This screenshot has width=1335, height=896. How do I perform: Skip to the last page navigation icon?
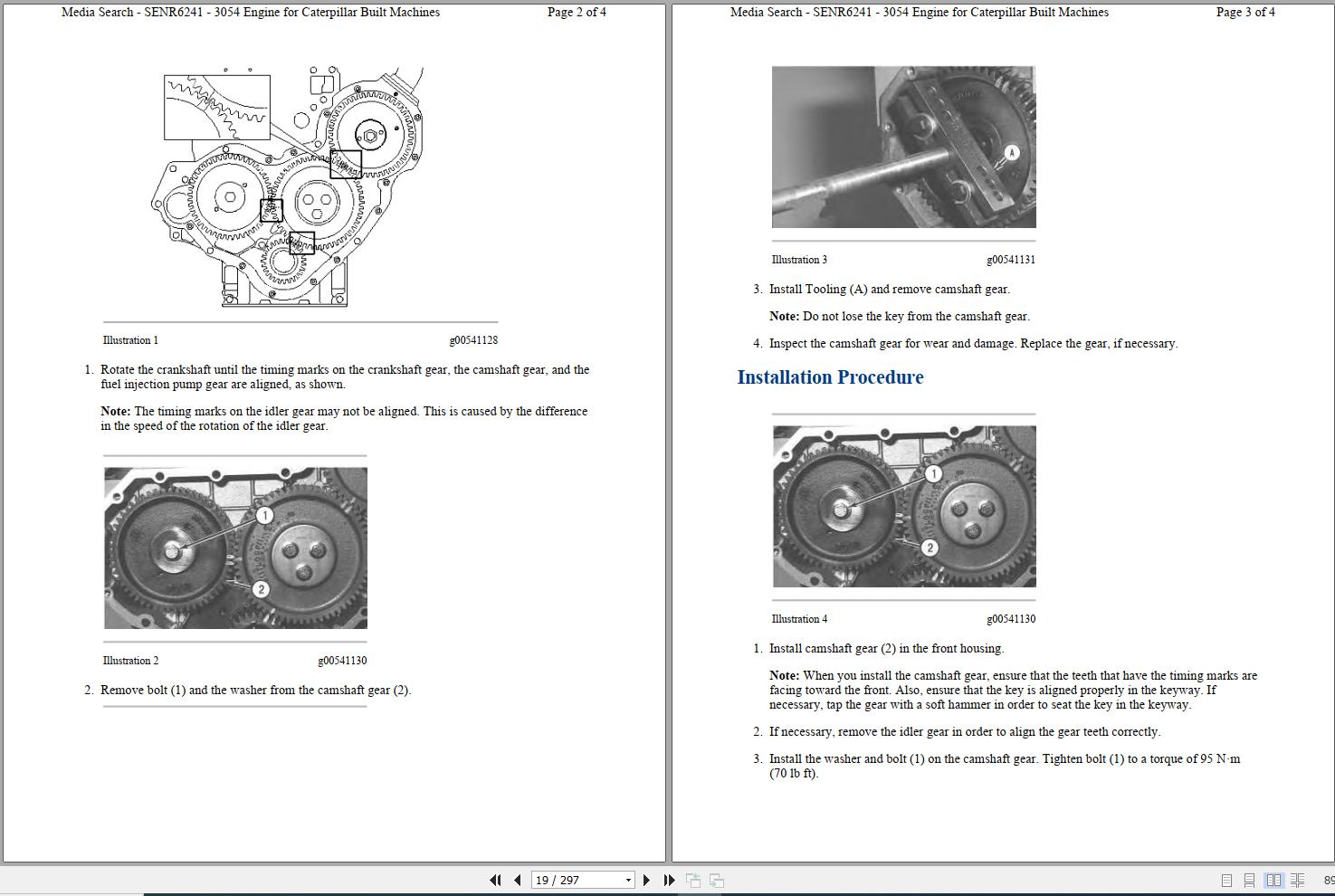pyautogui.click(x=668, y=880)
